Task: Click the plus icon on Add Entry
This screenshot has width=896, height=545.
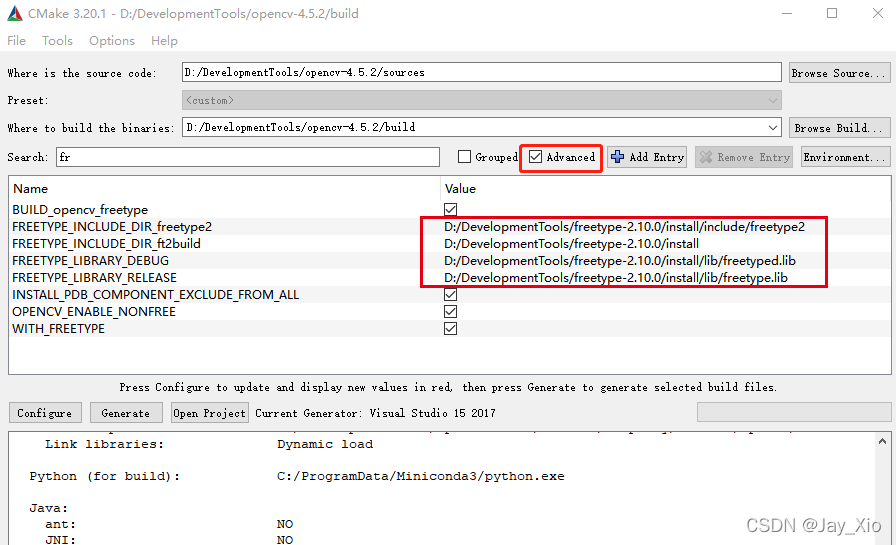Action: (x=617, y=157)
